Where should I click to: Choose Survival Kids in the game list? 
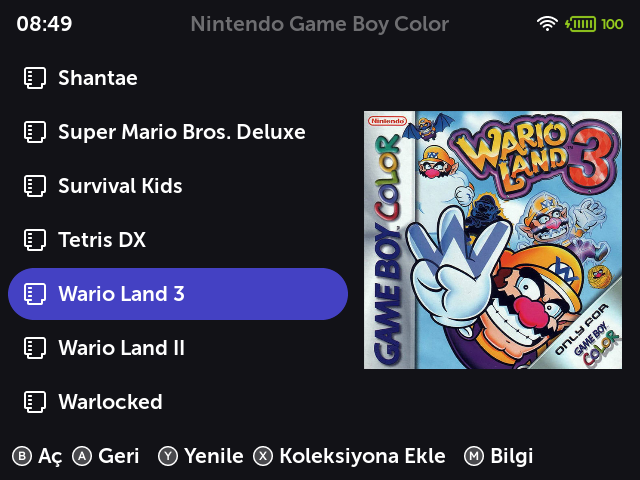pyautogui.click(x=178, y=186)
